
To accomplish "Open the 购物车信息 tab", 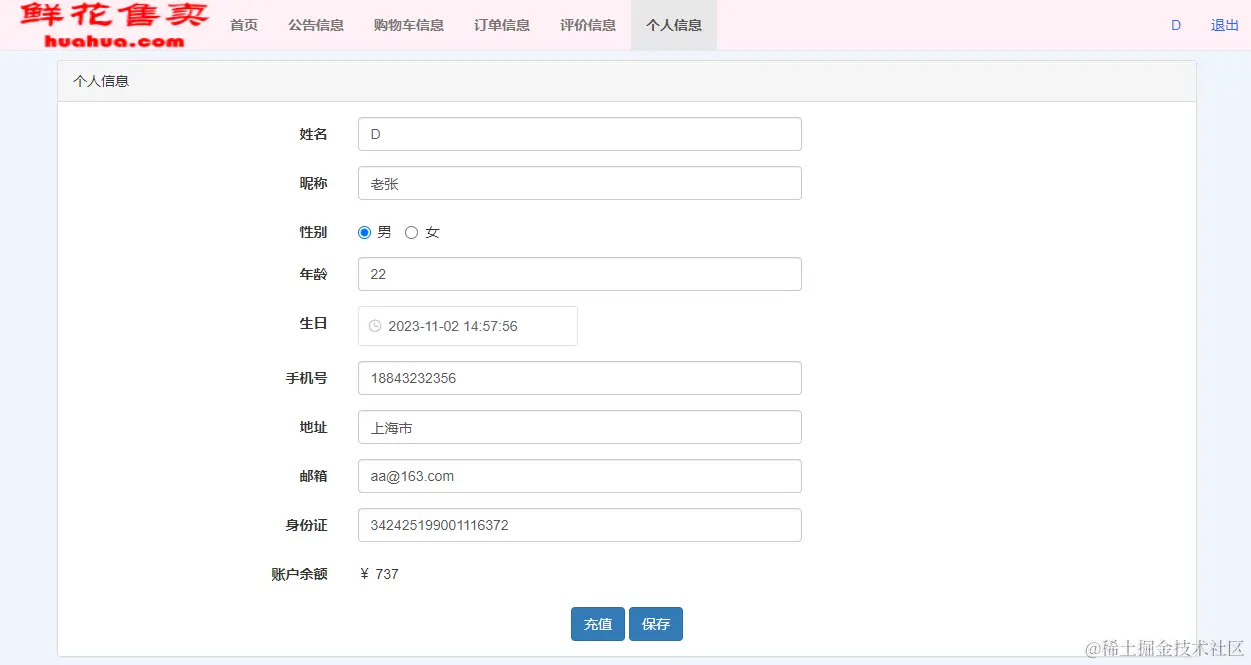I will point(409,25).
